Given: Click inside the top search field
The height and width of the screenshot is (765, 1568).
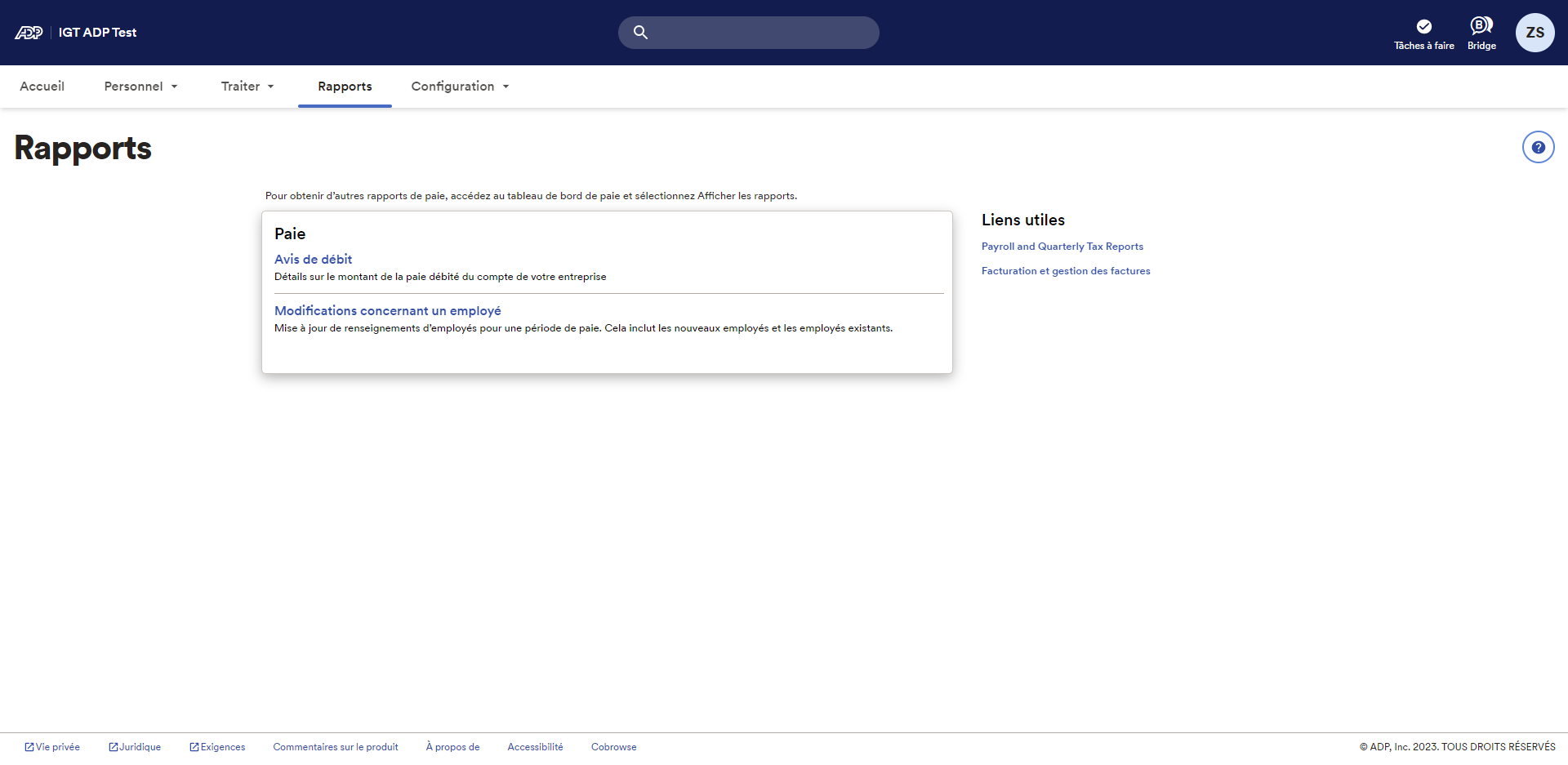Looking at the screenshot, I should pyautogui.click(x=759, y=33).
